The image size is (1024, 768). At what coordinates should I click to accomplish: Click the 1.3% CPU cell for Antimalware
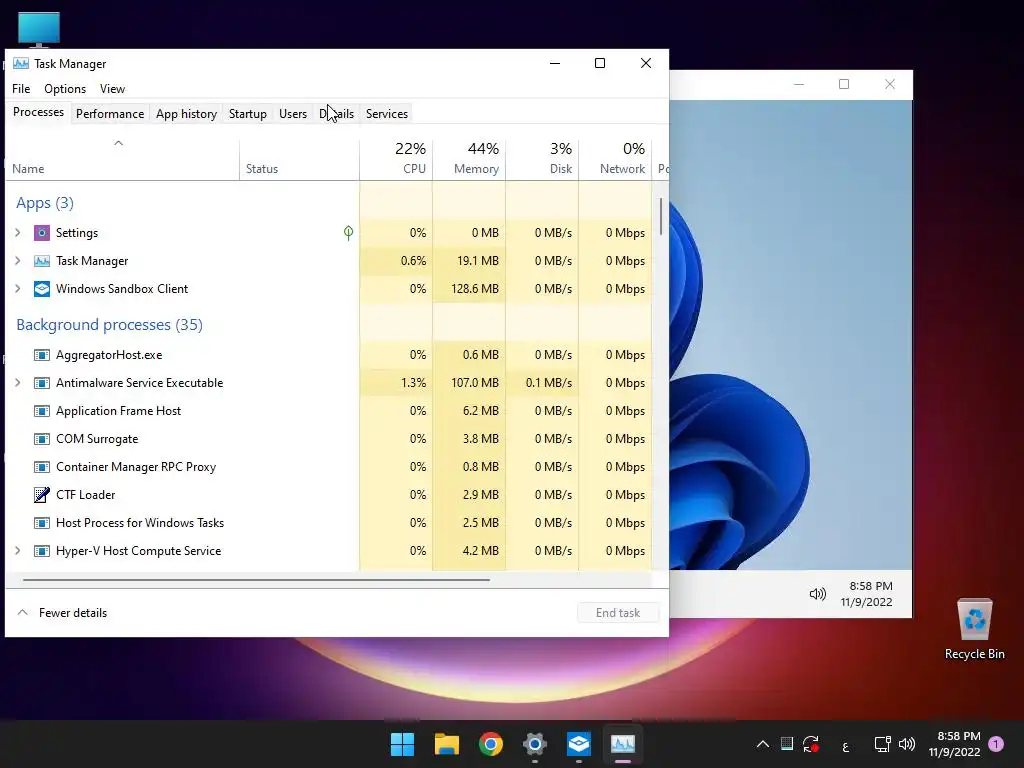coord(396,383)
